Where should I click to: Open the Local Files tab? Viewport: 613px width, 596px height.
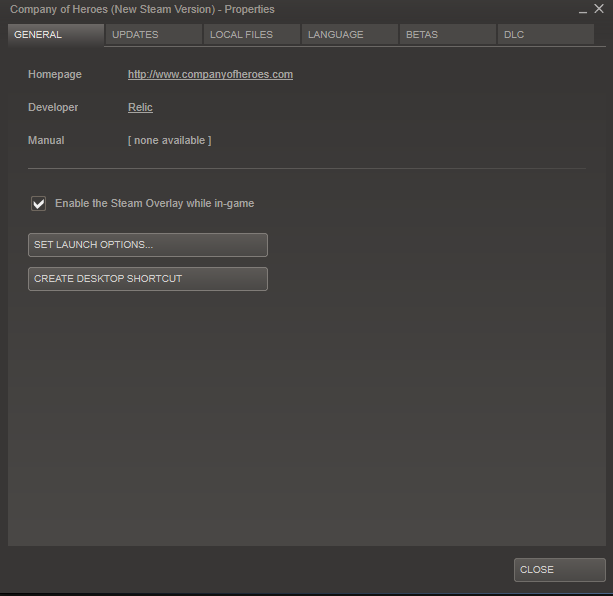[252, 35]
